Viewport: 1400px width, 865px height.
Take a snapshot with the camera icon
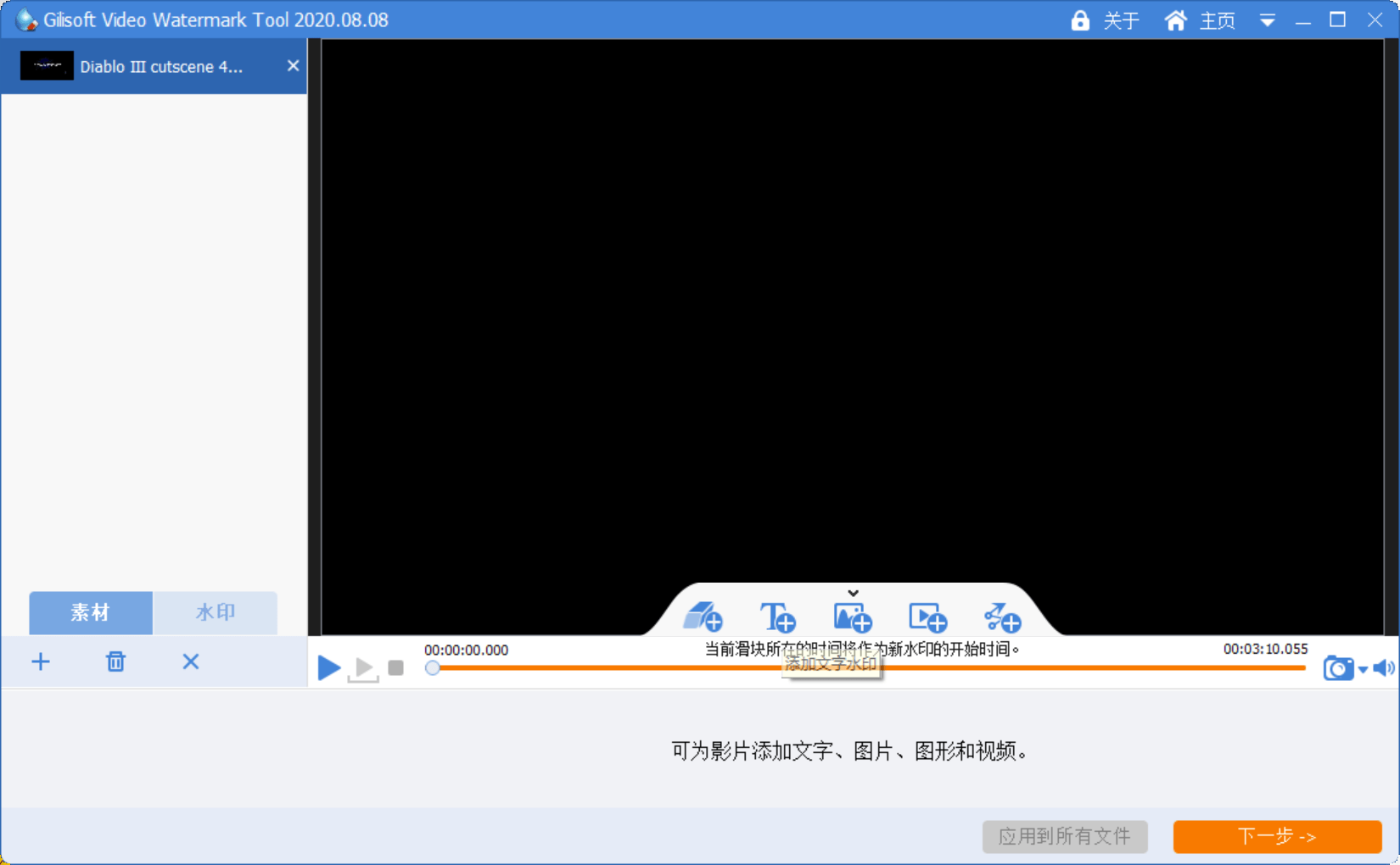[1338, 668]
